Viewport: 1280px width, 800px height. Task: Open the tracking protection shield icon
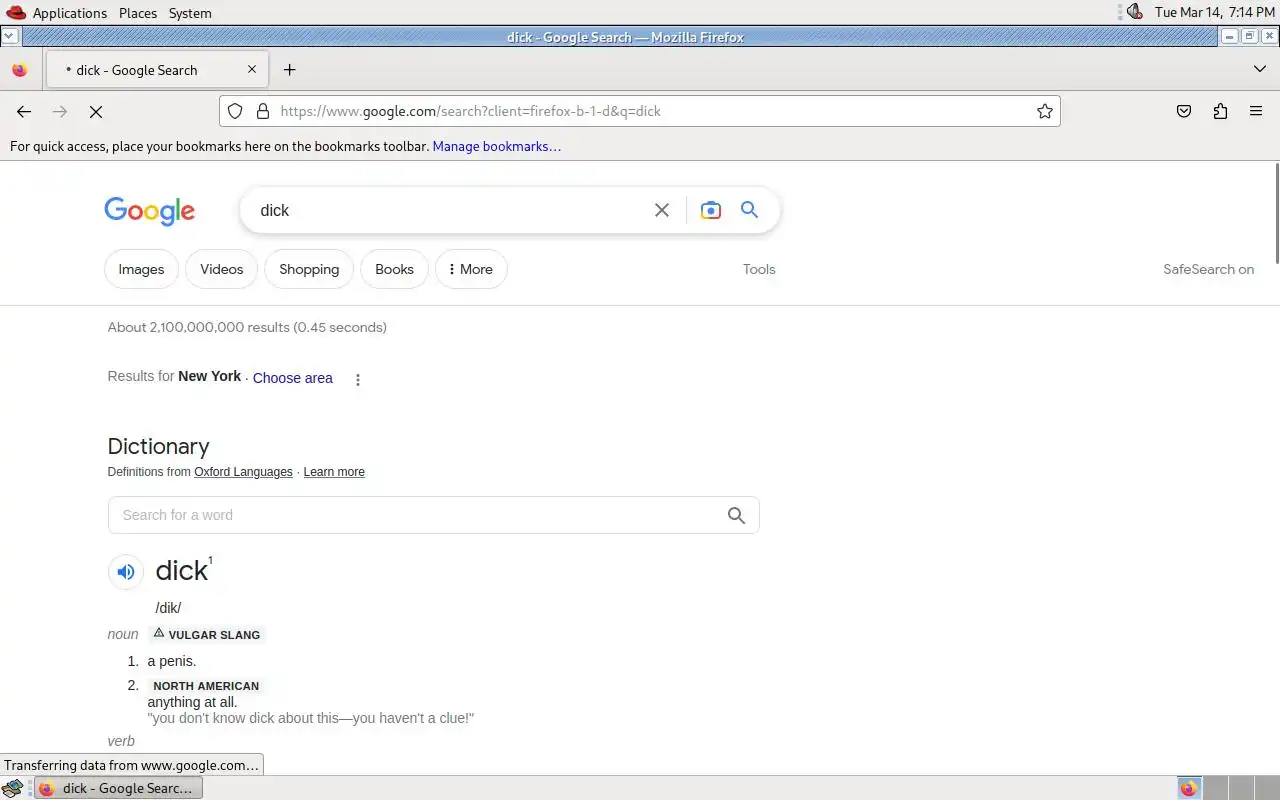pyautogui.click(x=235, y=111)
